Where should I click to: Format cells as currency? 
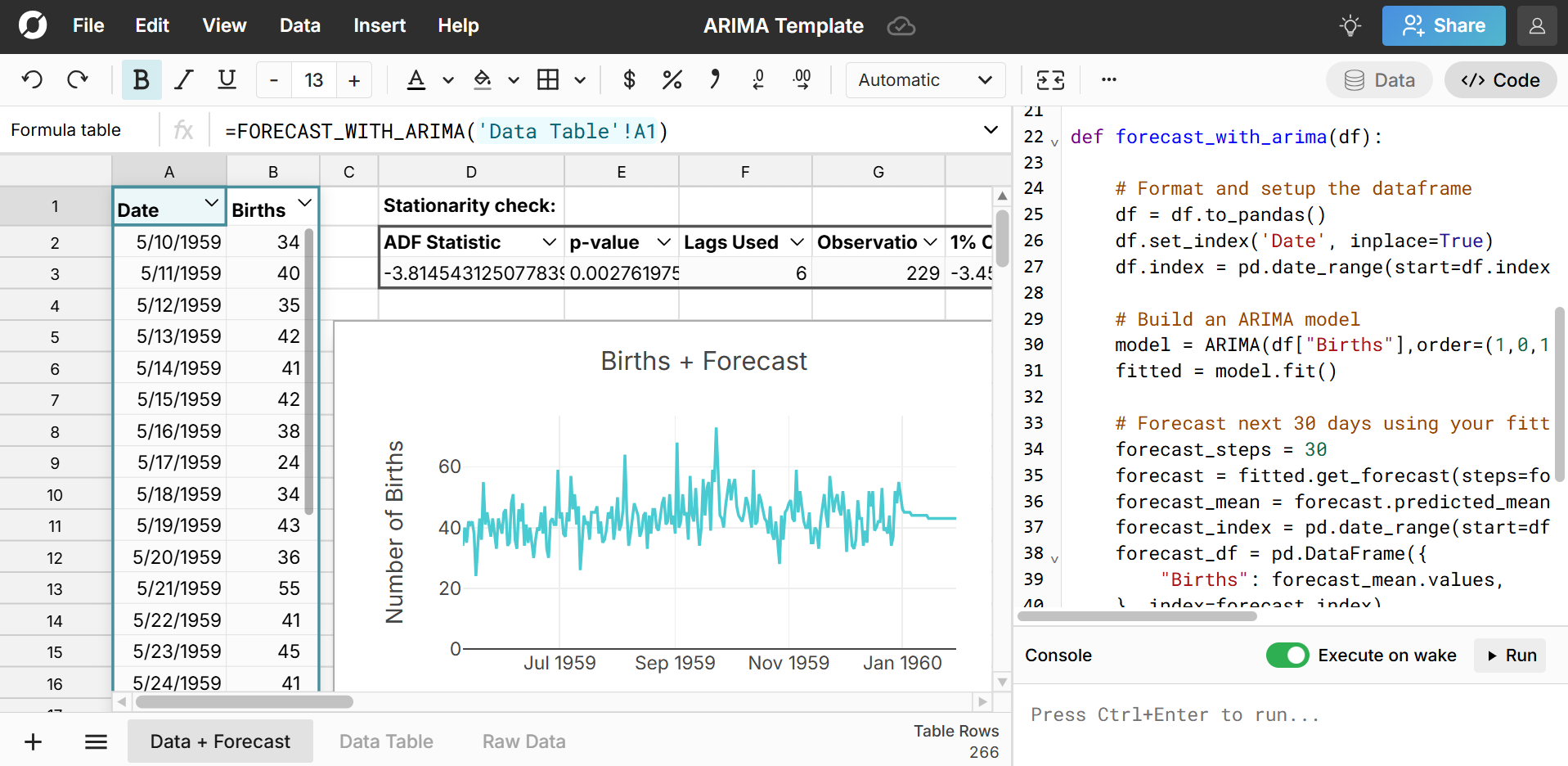(629, 80)
